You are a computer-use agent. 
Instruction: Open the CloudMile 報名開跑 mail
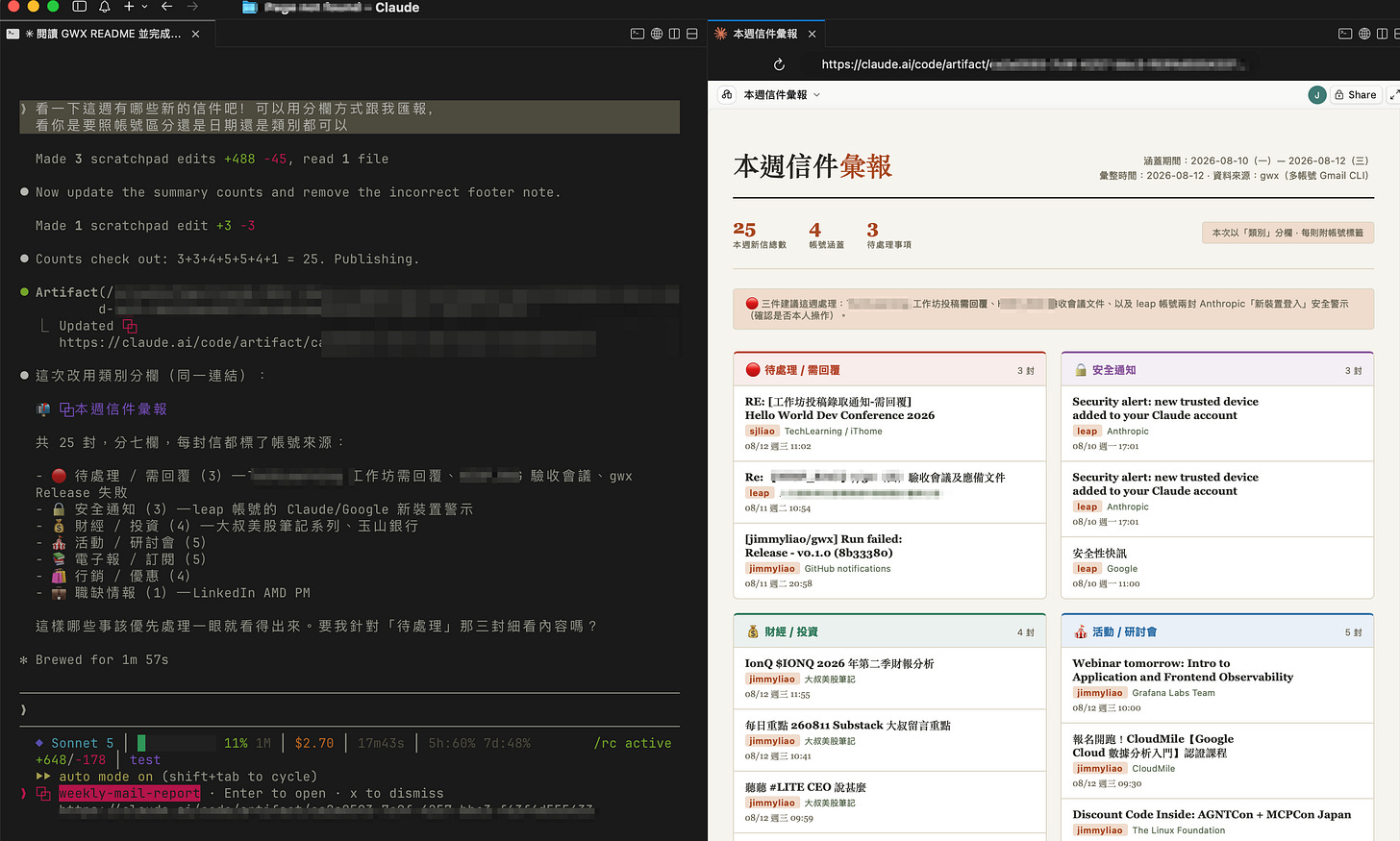point(1217,760)
